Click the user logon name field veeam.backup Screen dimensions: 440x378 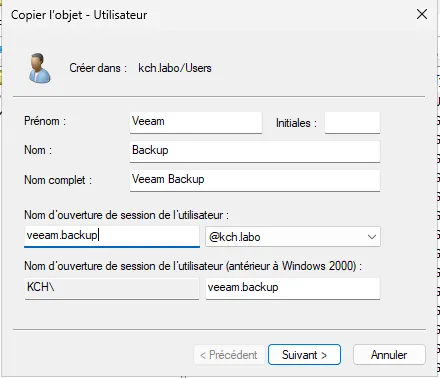click(112, 236)
